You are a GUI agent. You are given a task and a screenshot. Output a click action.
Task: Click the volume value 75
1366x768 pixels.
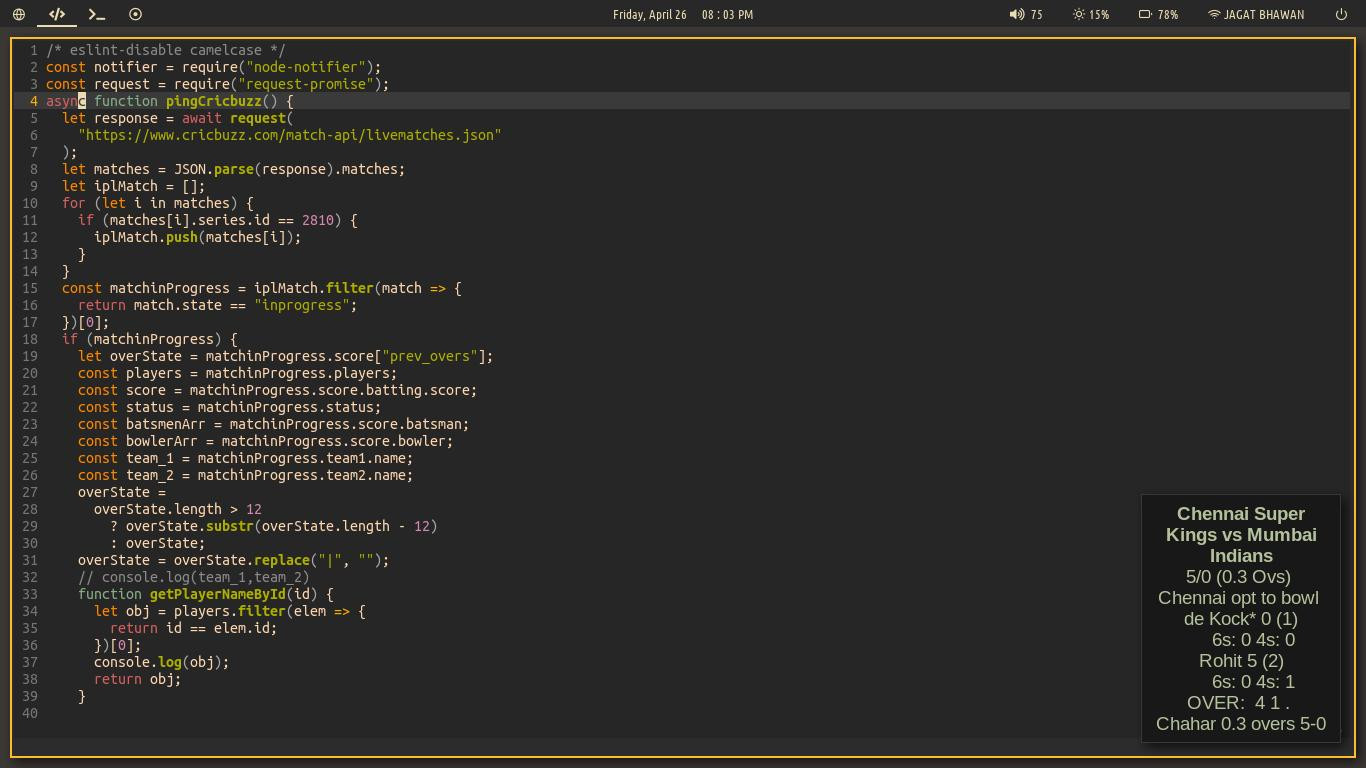(1036, 14)
